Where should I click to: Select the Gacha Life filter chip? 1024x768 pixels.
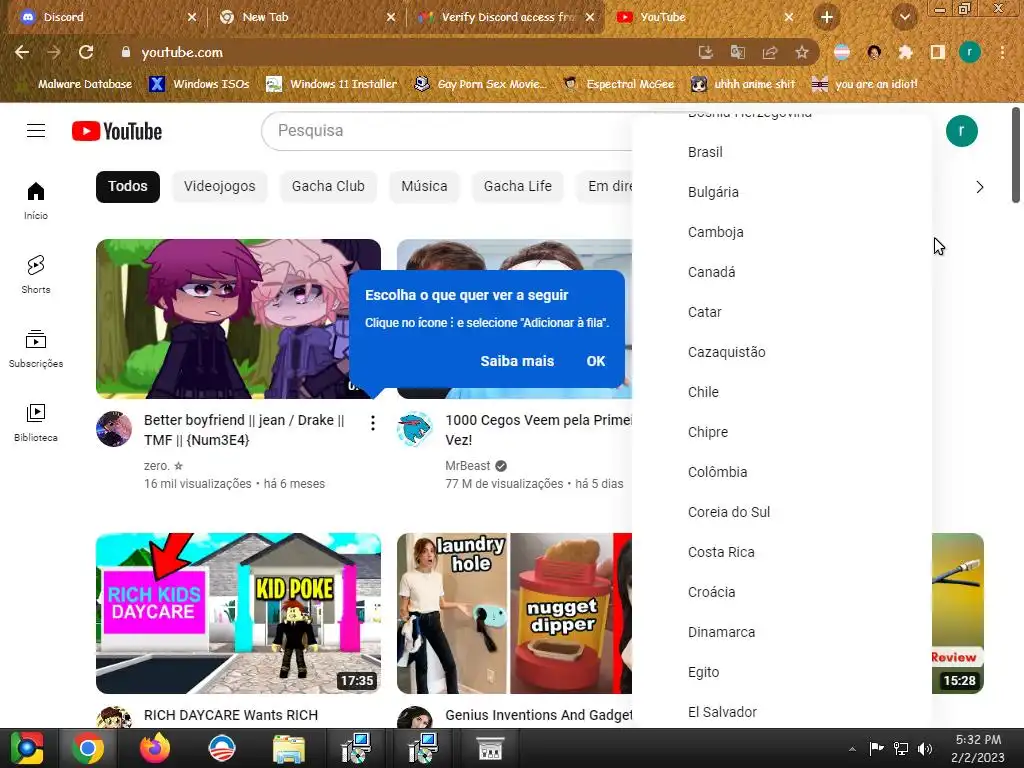(x=518, y=187)
